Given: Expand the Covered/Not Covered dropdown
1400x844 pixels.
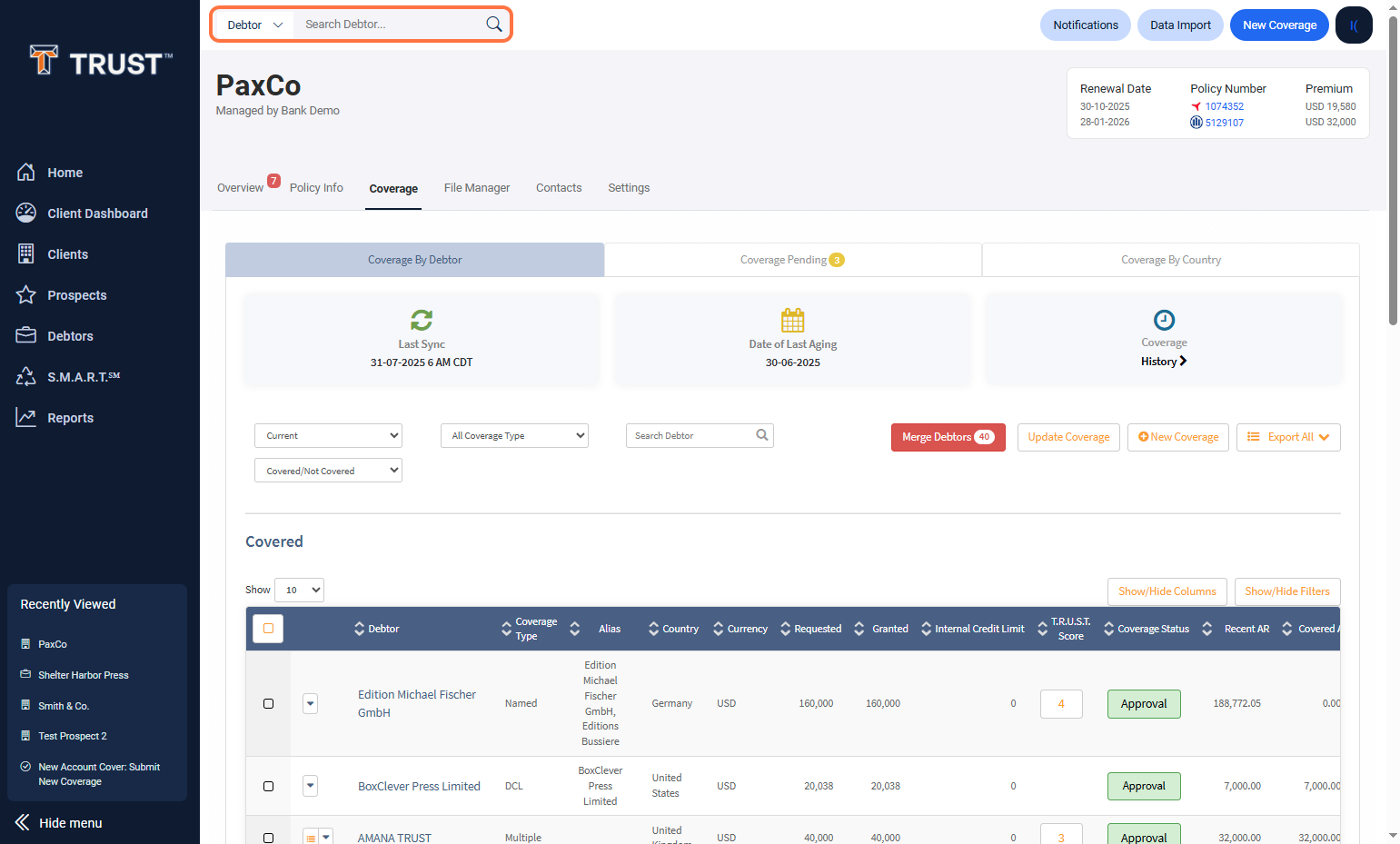Looking at the screenshot, I should point(328,471).
